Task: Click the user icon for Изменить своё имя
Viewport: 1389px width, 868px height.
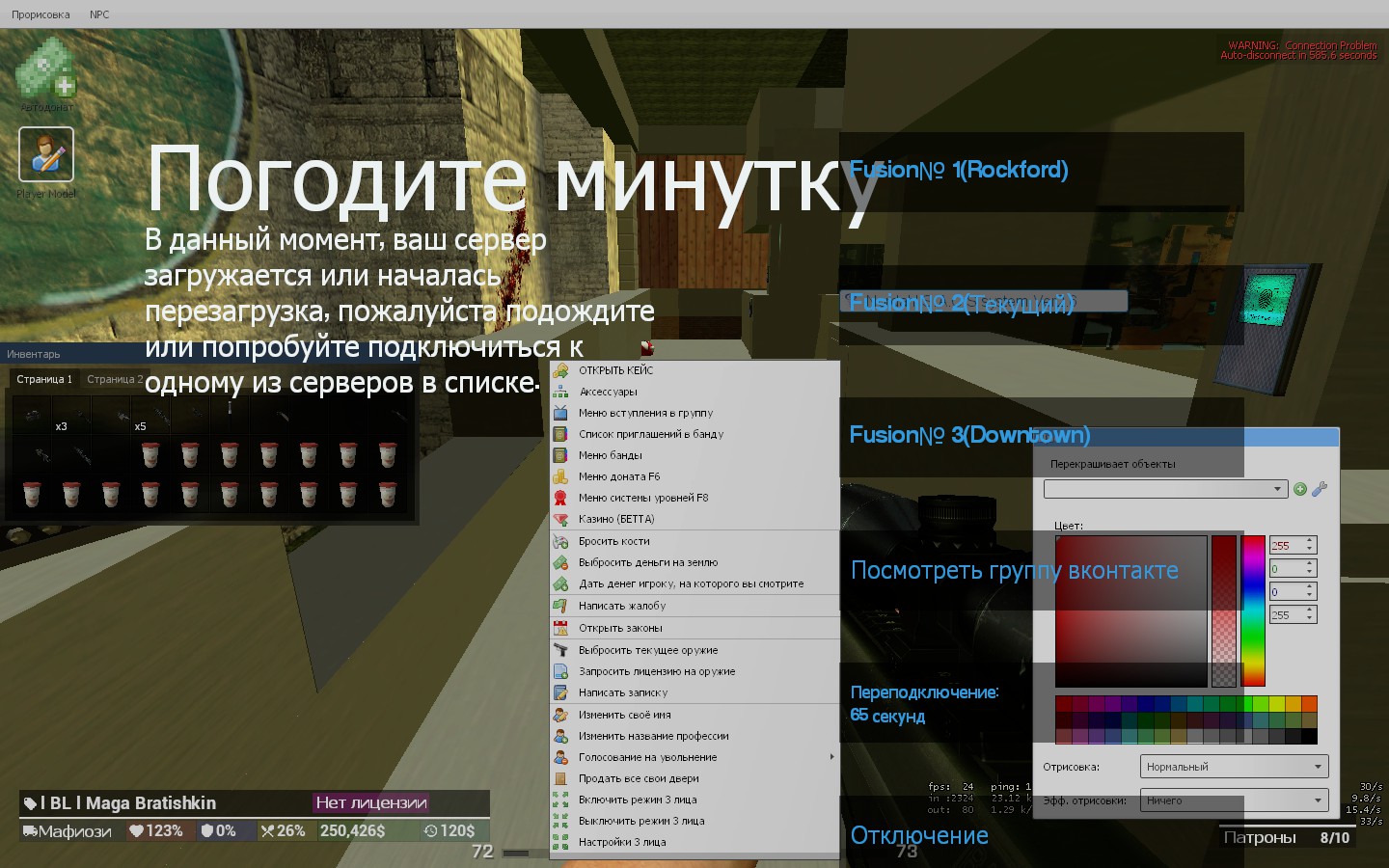Action: pyautogui.click(x=560, y=715)
